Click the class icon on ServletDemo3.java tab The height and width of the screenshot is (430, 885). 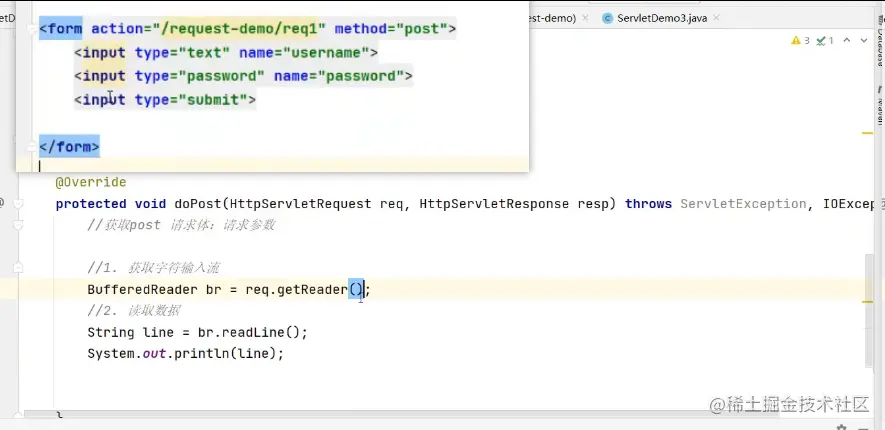607,18
